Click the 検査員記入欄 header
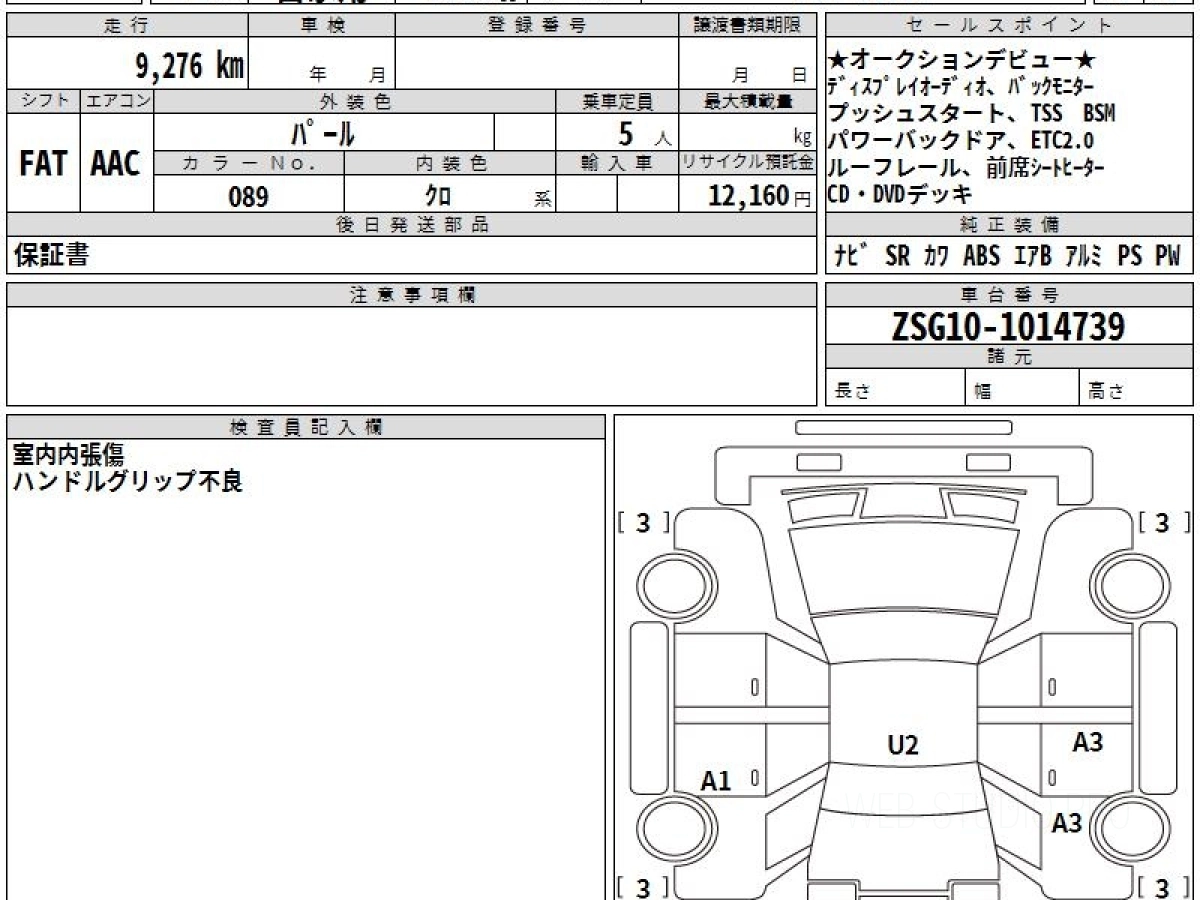This screenshot has width=1200, height=900. click(x=306, y=427)
